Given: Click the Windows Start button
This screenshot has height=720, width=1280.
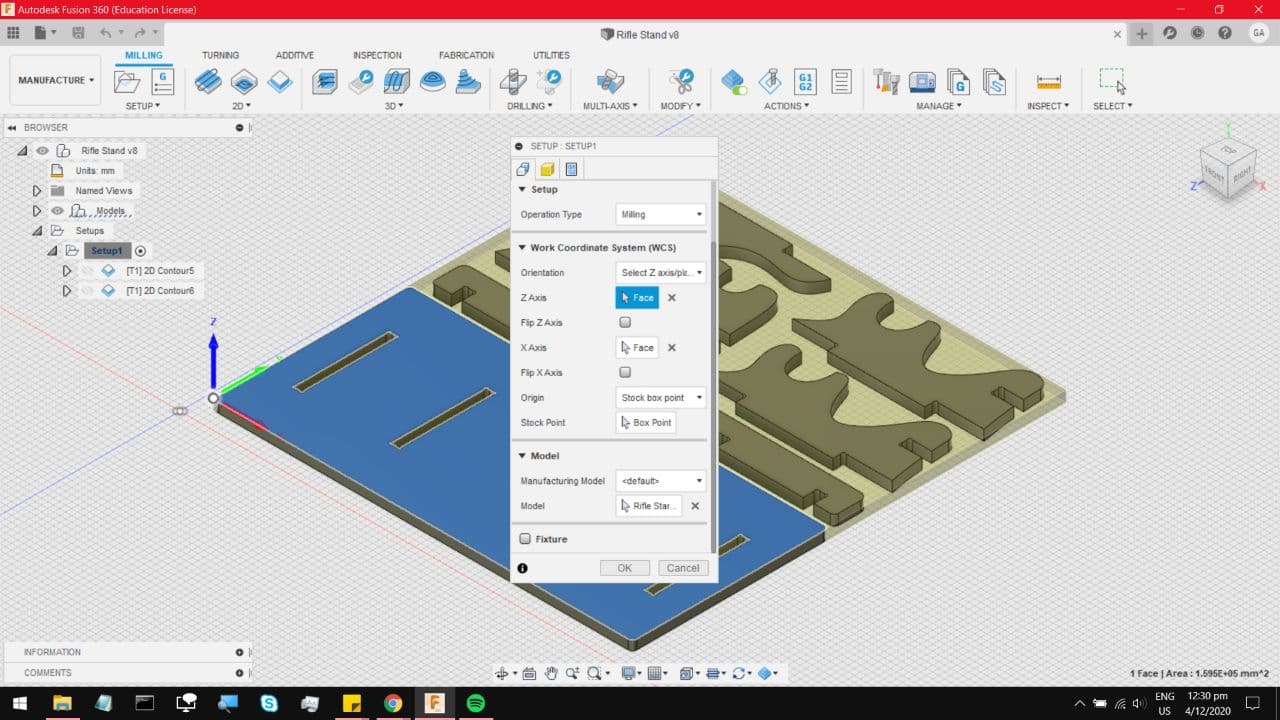Looking at the screenshot, I should (x=20, y=703).
